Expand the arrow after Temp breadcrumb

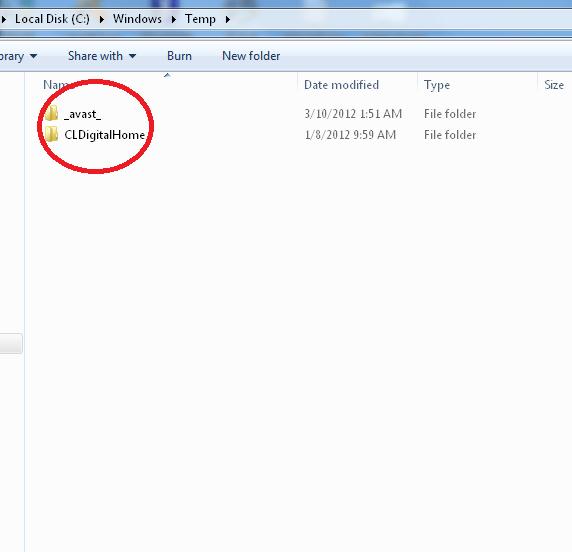[228, 19]
